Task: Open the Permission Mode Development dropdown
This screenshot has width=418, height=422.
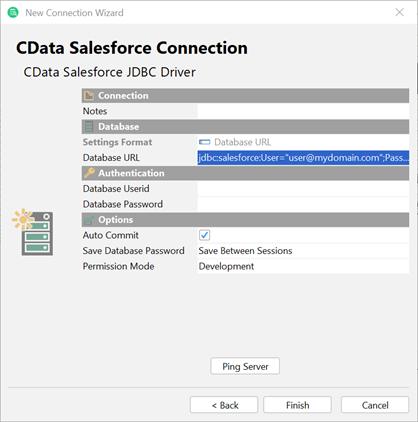Action: [x=303, y=266]
